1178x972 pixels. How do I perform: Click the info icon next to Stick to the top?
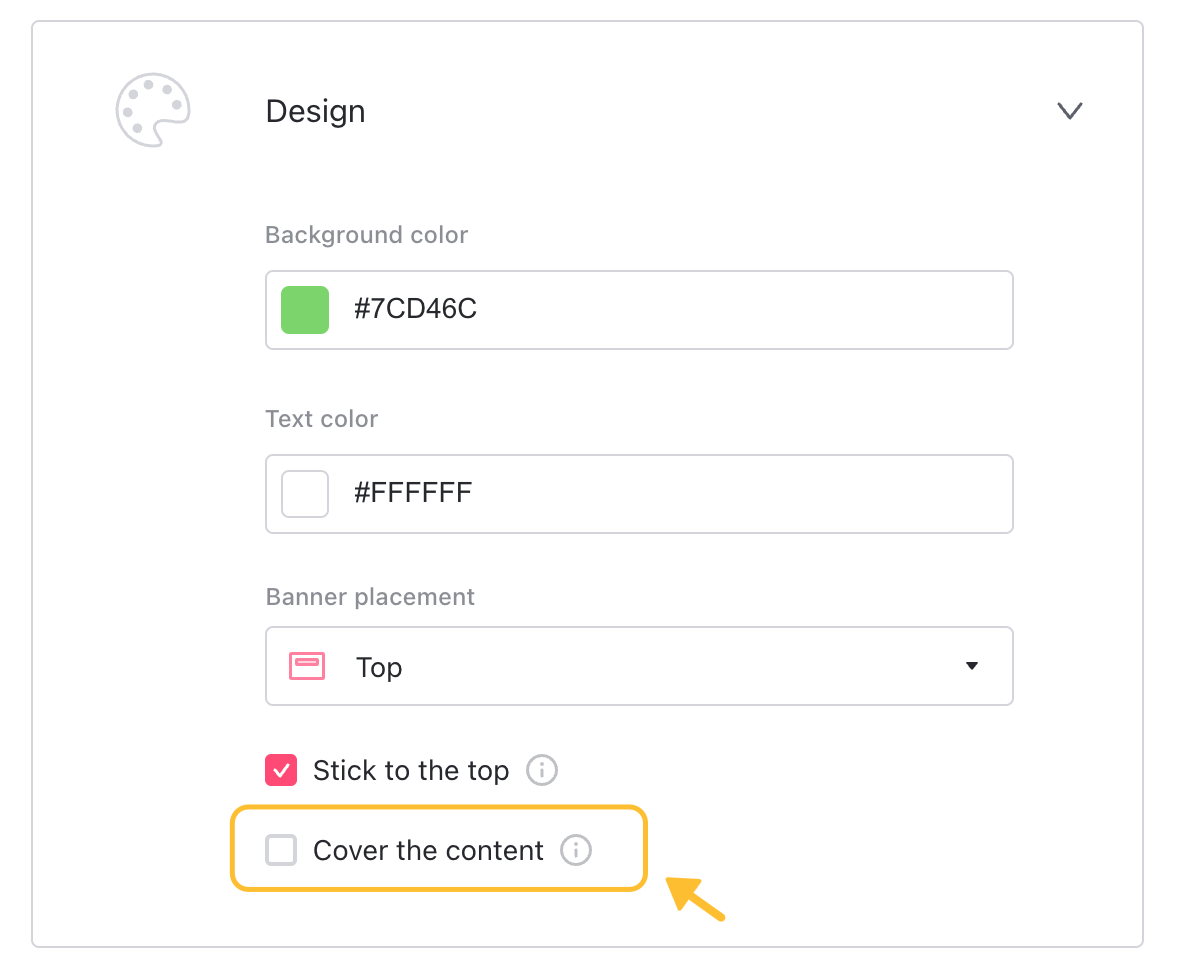tap(542, 770)
